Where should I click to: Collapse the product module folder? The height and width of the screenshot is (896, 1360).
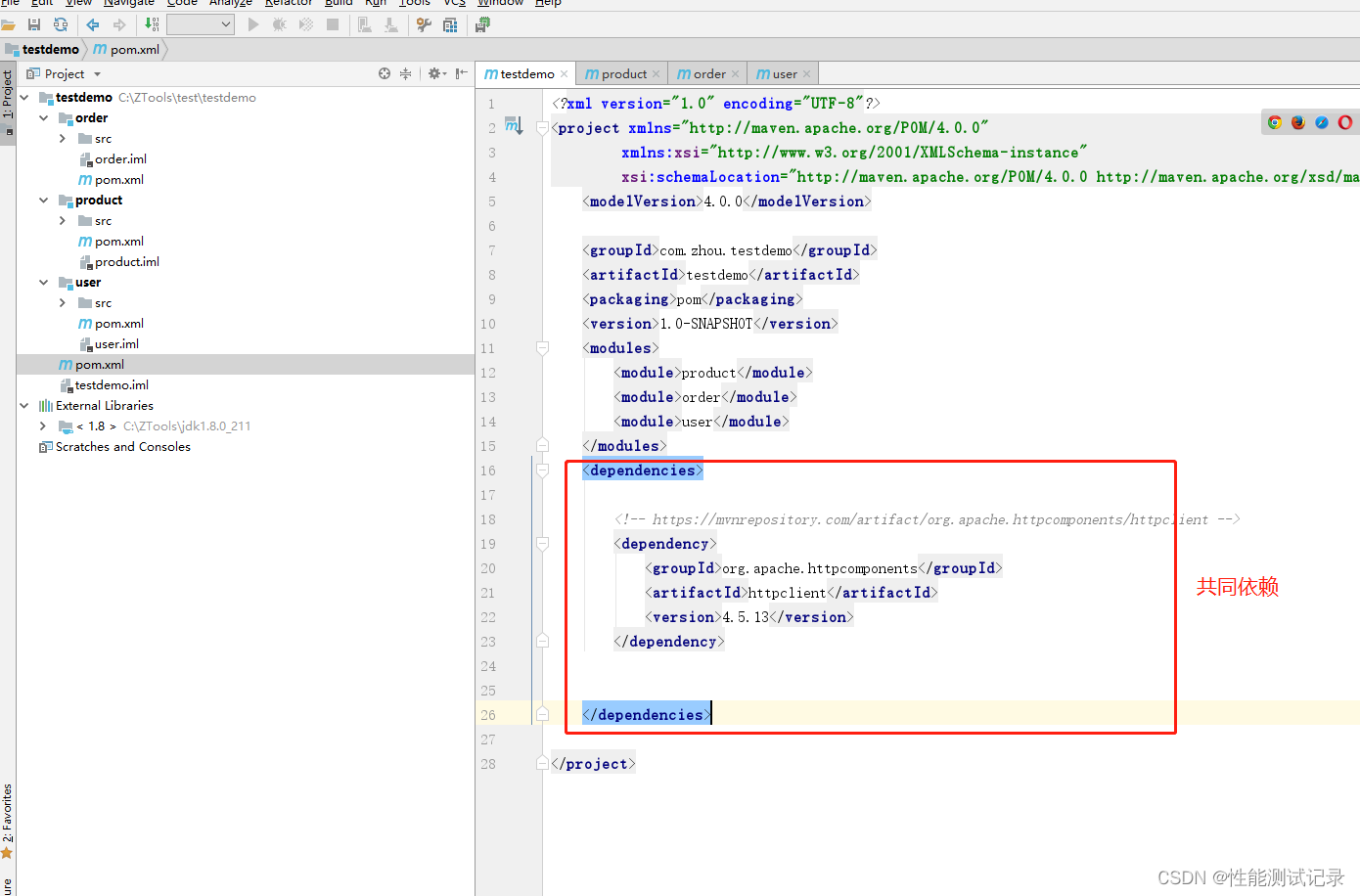(x=43, y=201)
